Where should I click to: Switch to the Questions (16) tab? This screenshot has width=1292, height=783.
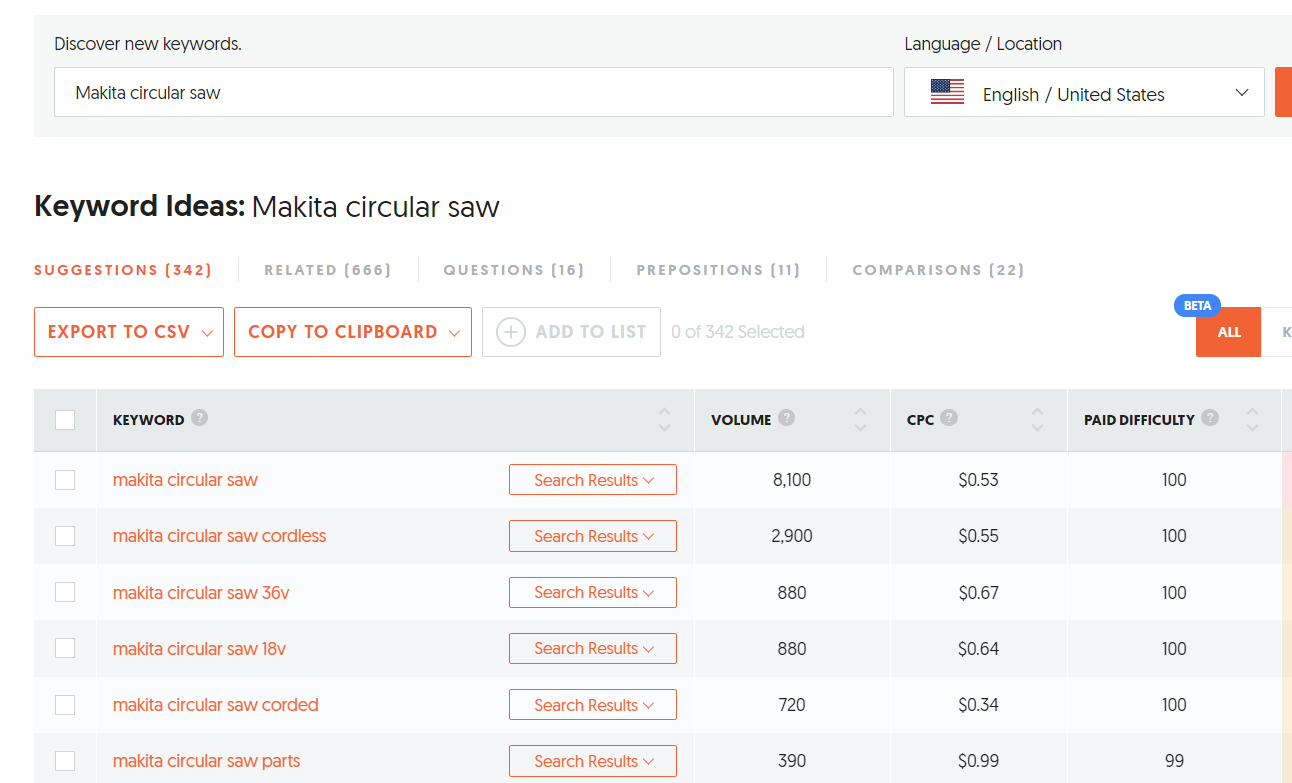514,270
